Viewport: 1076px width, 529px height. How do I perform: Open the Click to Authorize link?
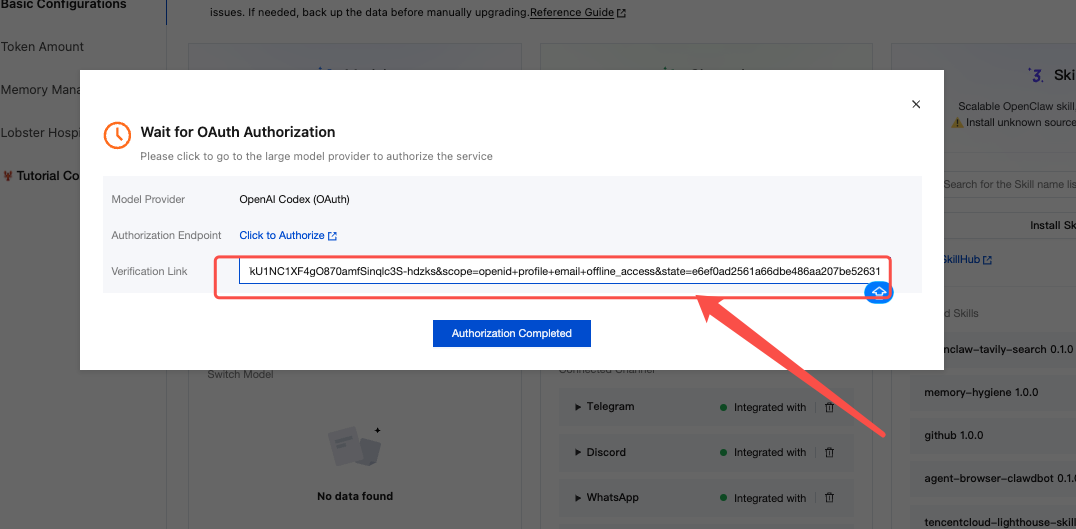tap(281, 236)
